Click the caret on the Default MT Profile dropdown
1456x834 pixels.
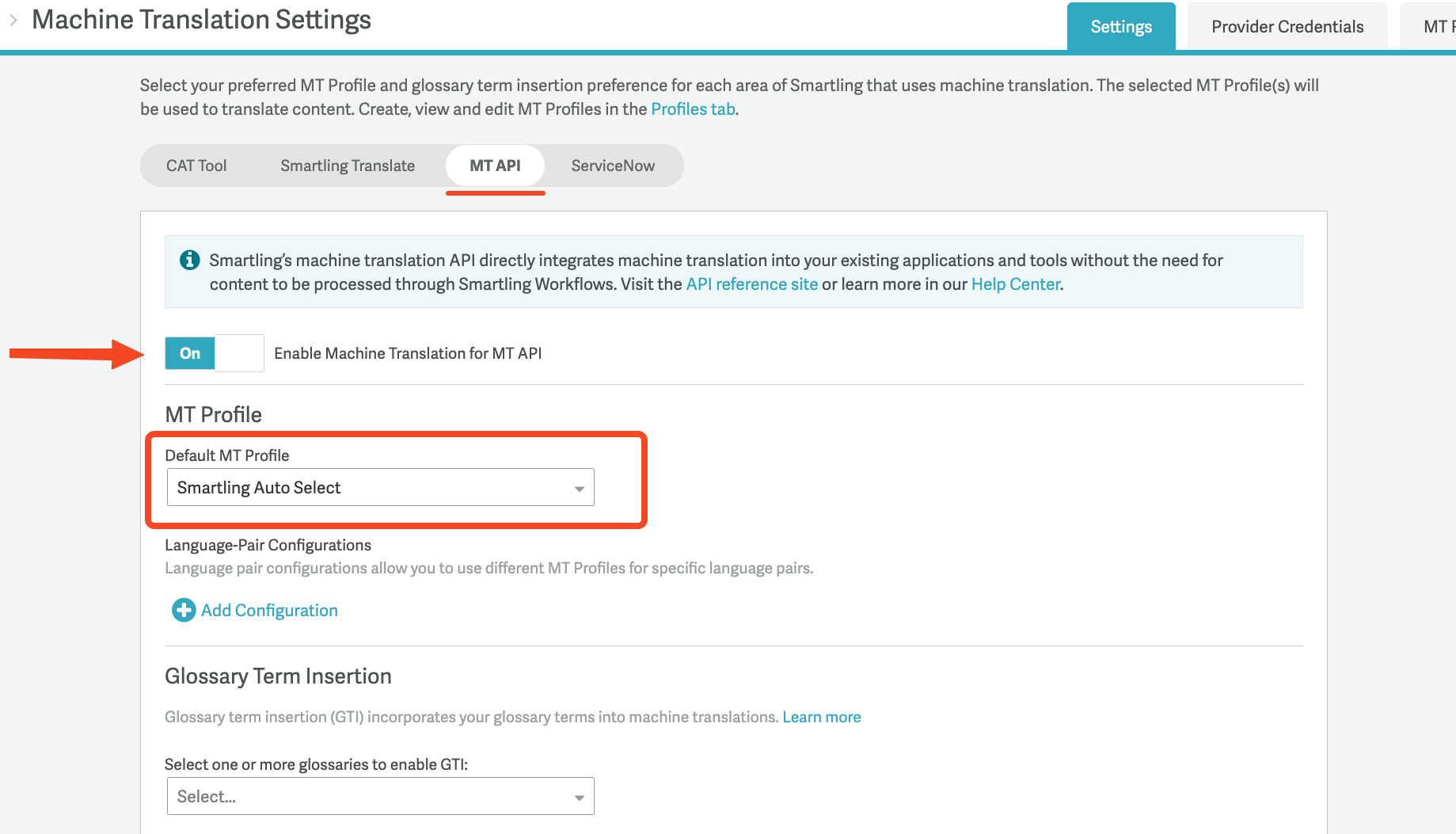tap(579, 487)
